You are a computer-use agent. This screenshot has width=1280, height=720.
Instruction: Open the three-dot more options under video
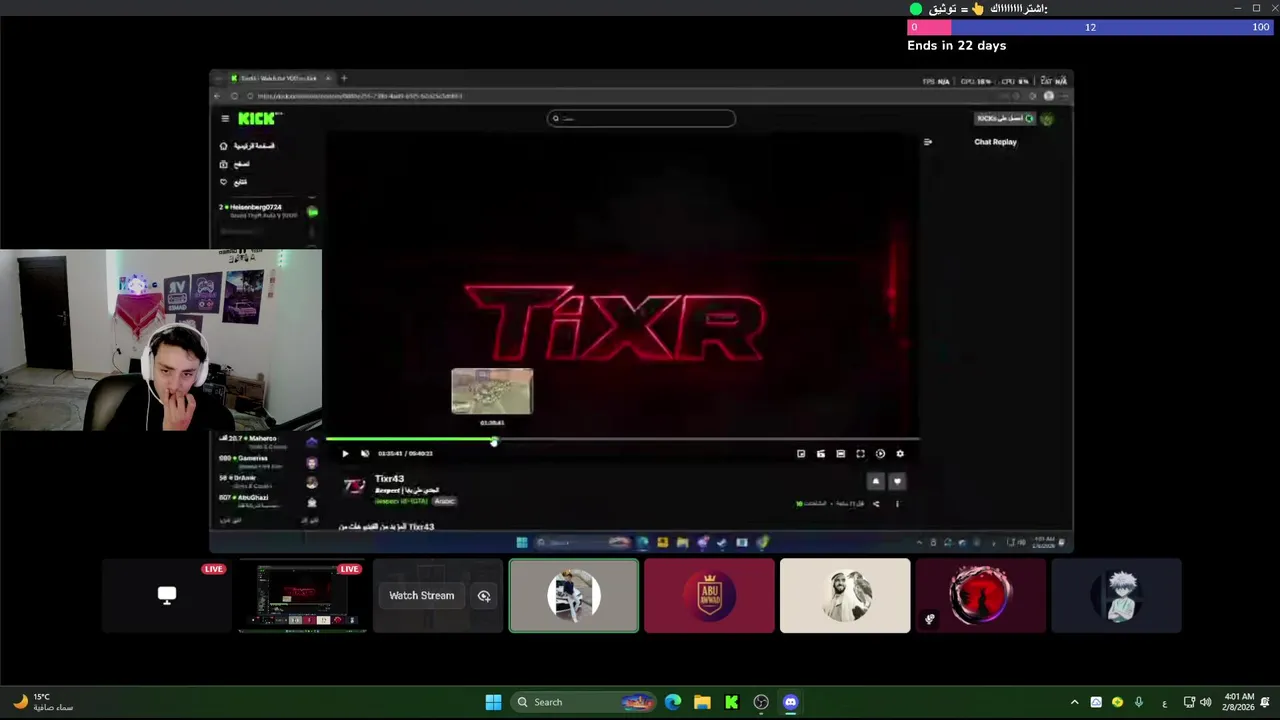click(x=897, y=504)
